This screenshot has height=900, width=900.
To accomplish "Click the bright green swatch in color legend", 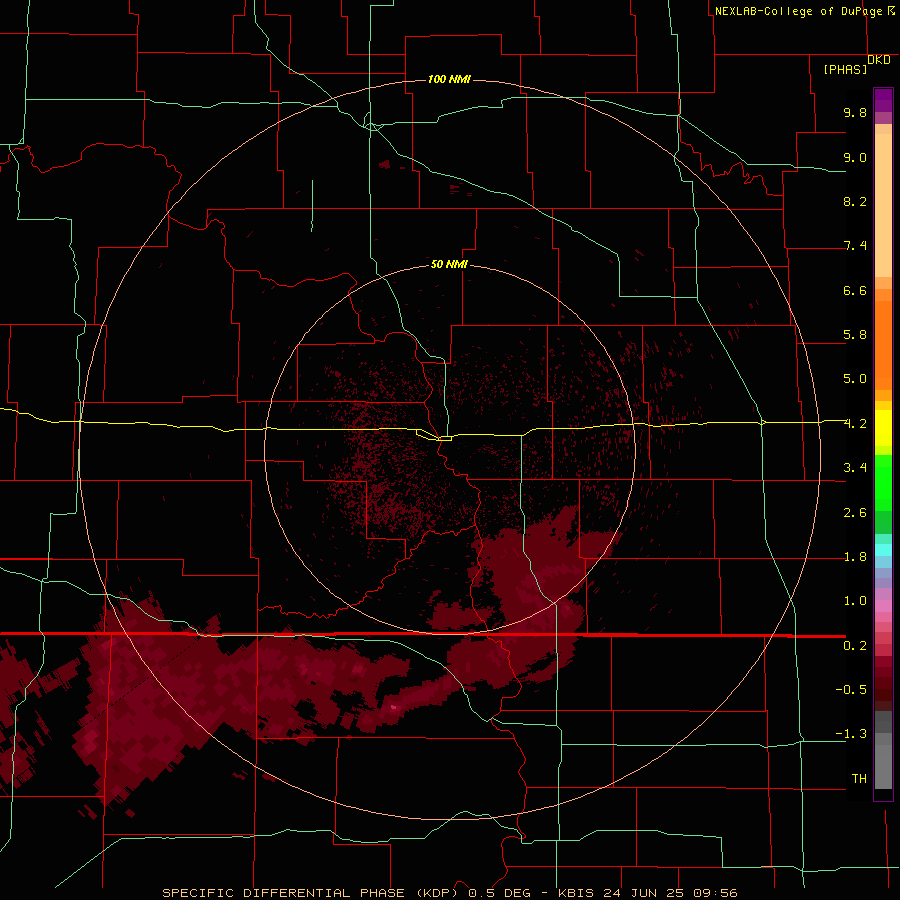I will tap(883, 482).
